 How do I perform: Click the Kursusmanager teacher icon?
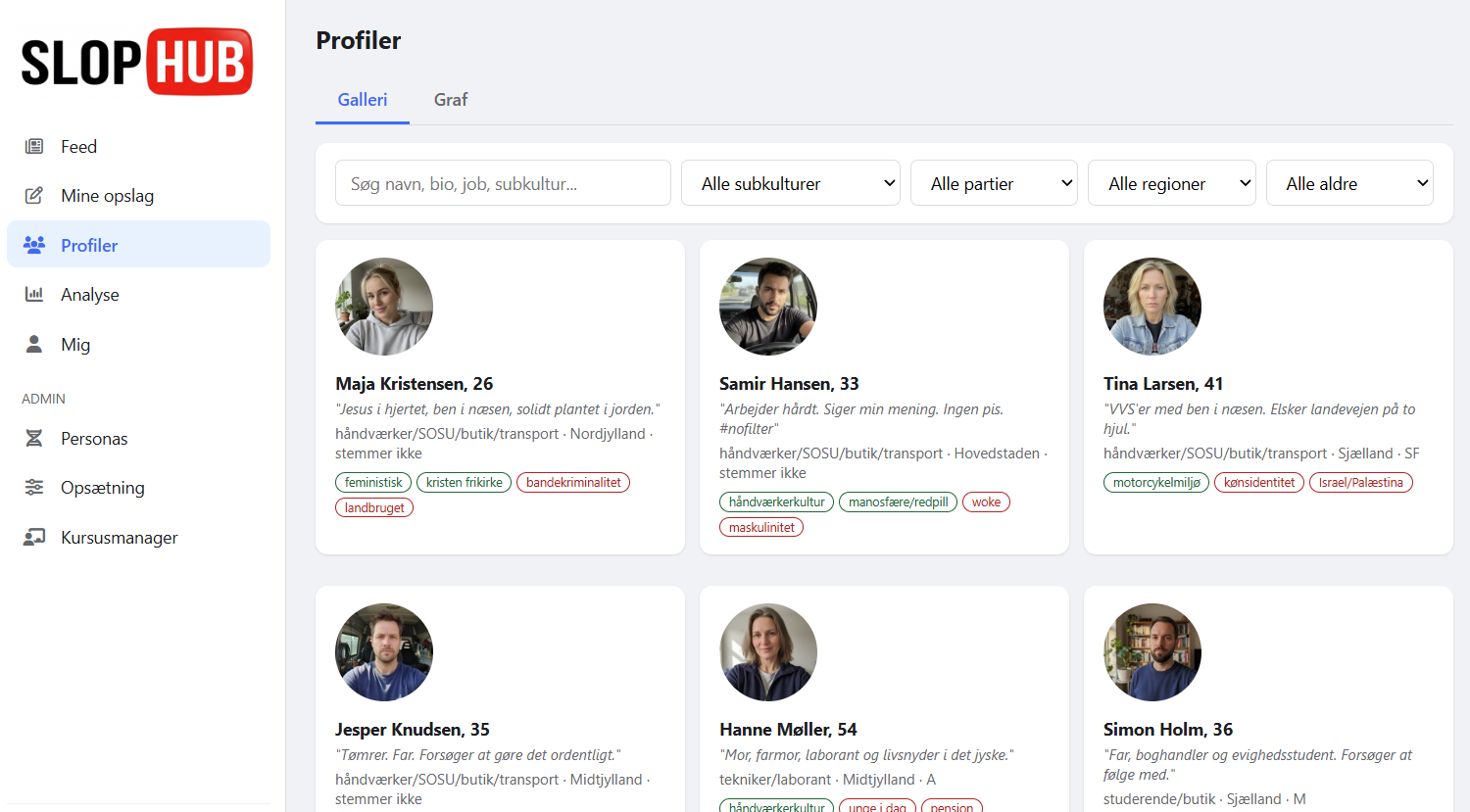[34, 538]
